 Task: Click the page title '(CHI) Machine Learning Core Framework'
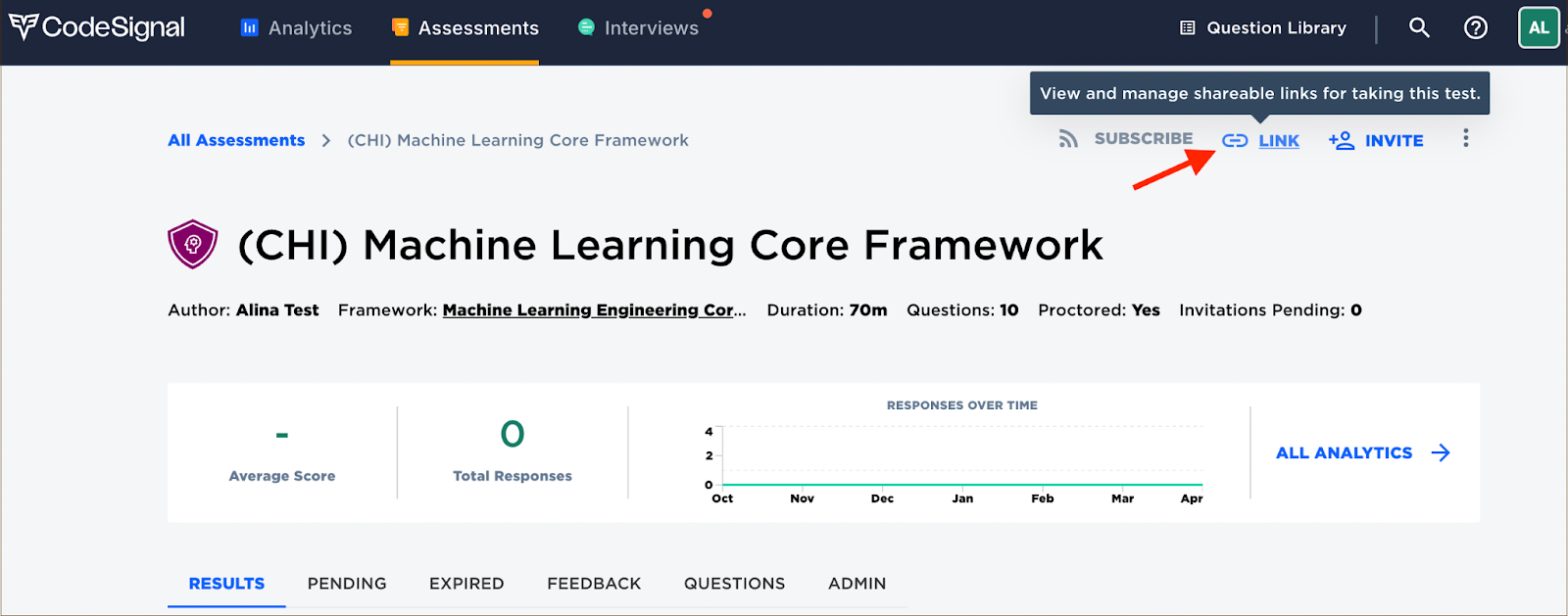click(x=670, y=245)
